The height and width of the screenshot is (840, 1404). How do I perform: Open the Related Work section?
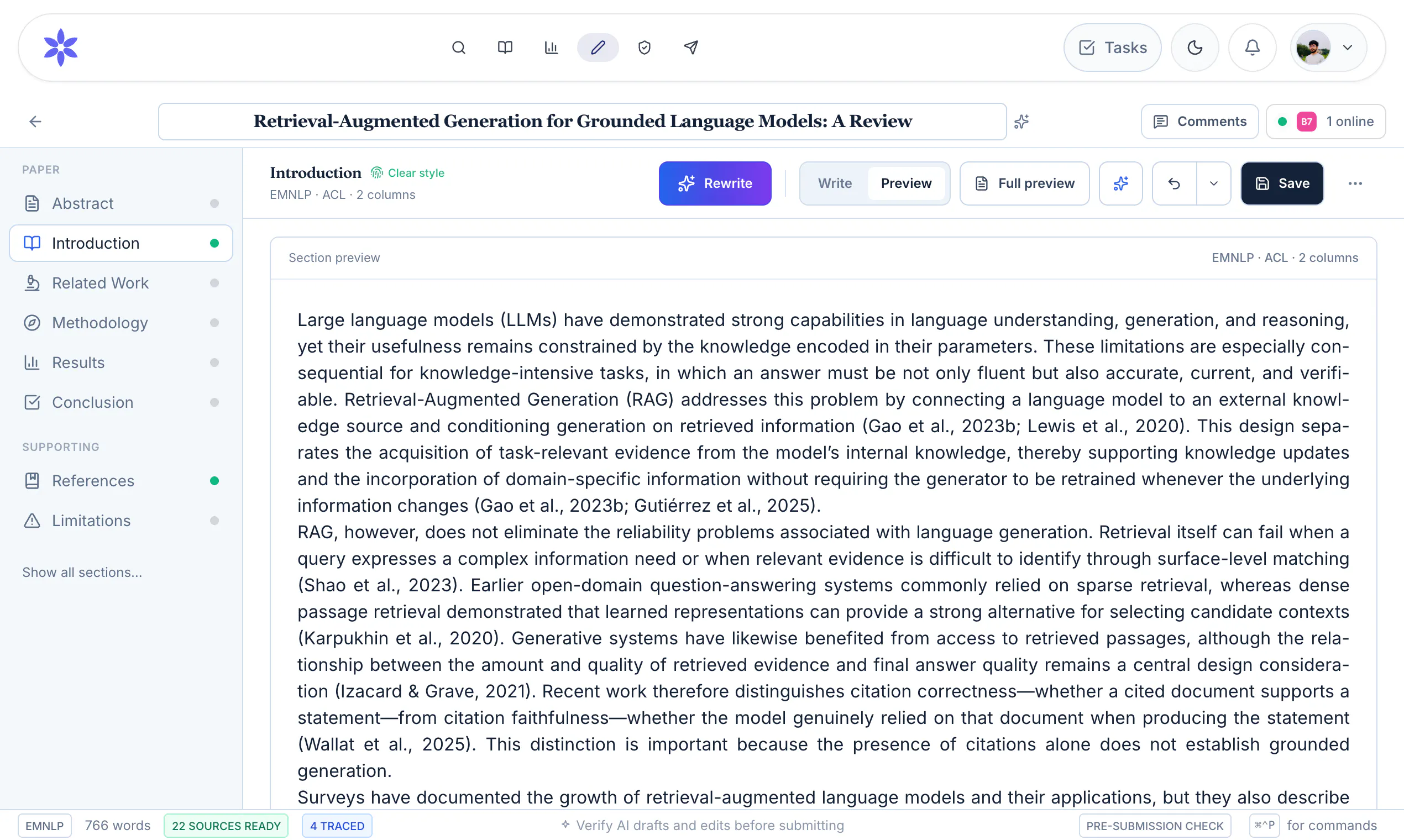pyautogui.click(x=121, y=283)
